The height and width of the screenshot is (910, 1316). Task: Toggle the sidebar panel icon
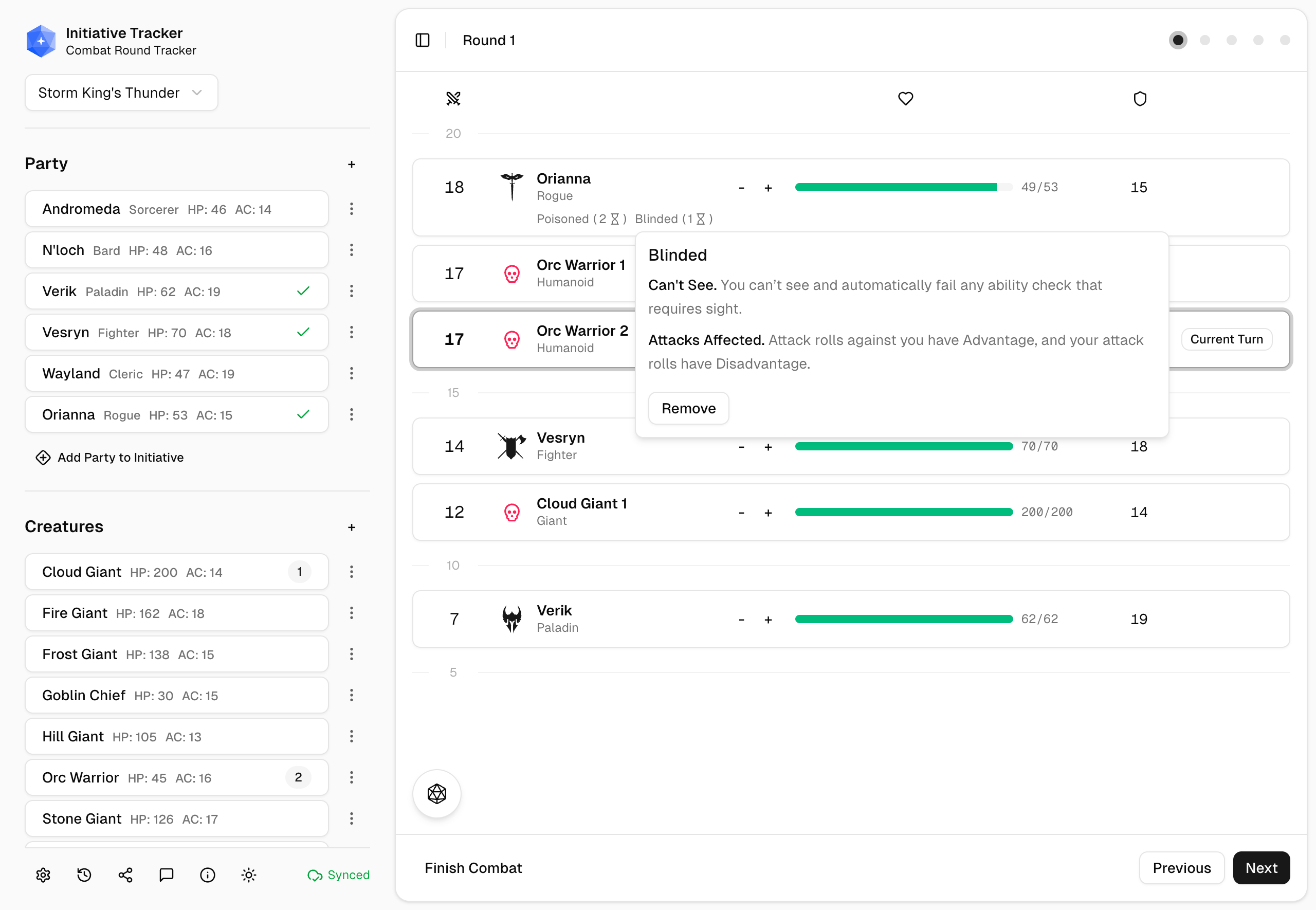coord(423,40)
